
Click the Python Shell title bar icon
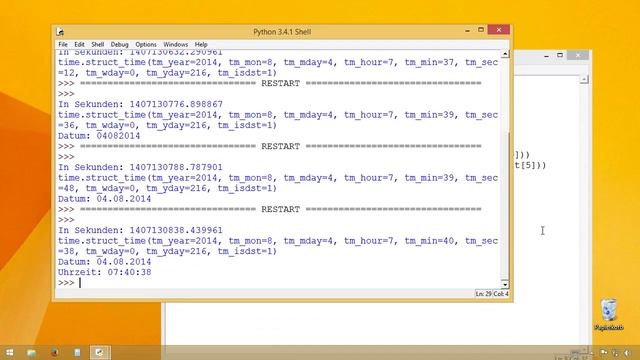60,31
